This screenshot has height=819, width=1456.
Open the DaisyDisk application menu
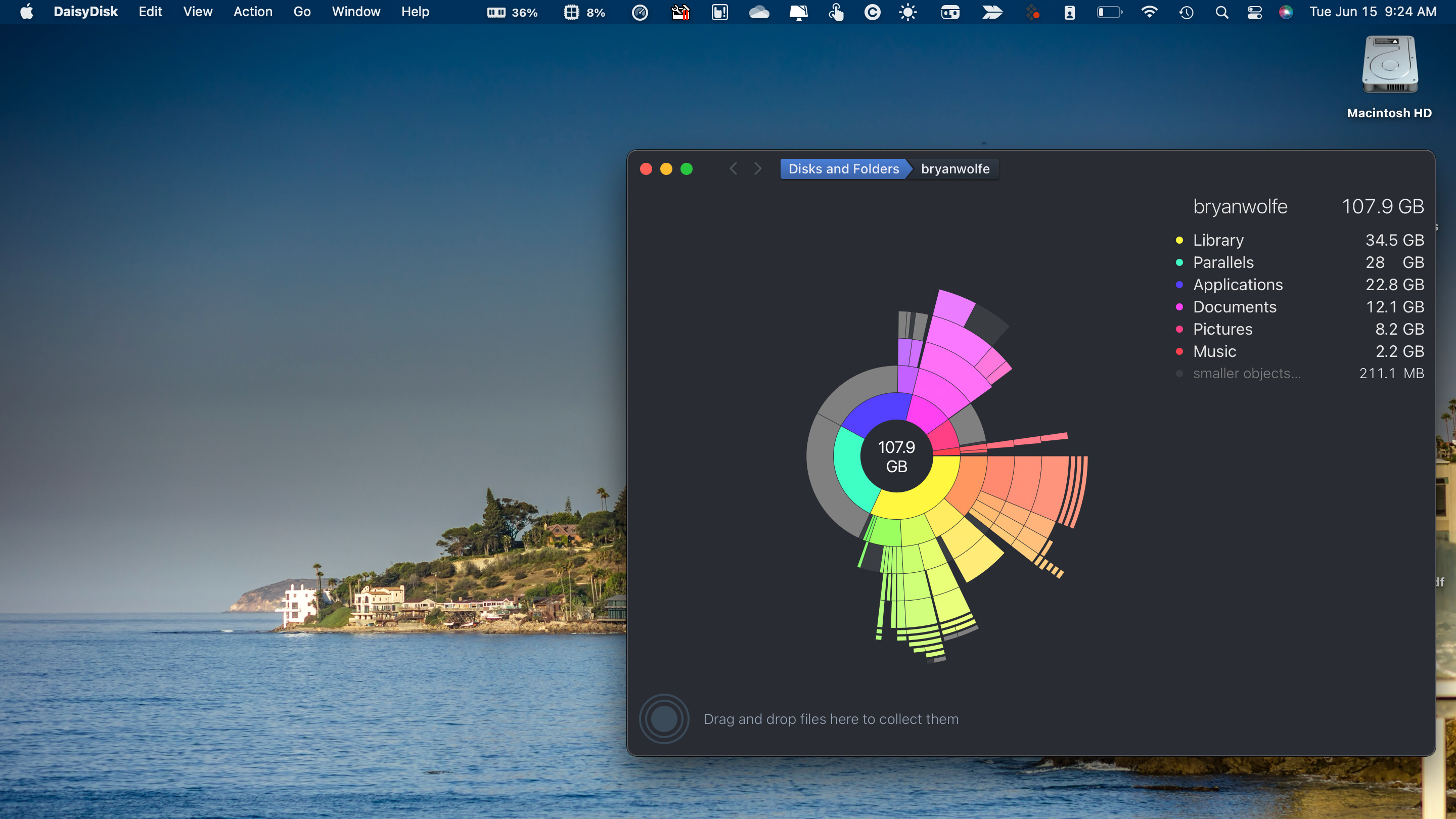(85, 12)
